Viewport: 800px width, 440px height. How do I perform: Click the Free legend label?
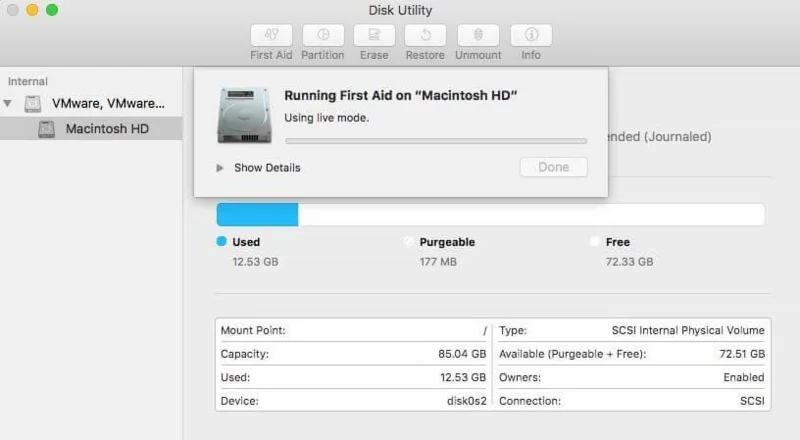(x=618, y=242)
